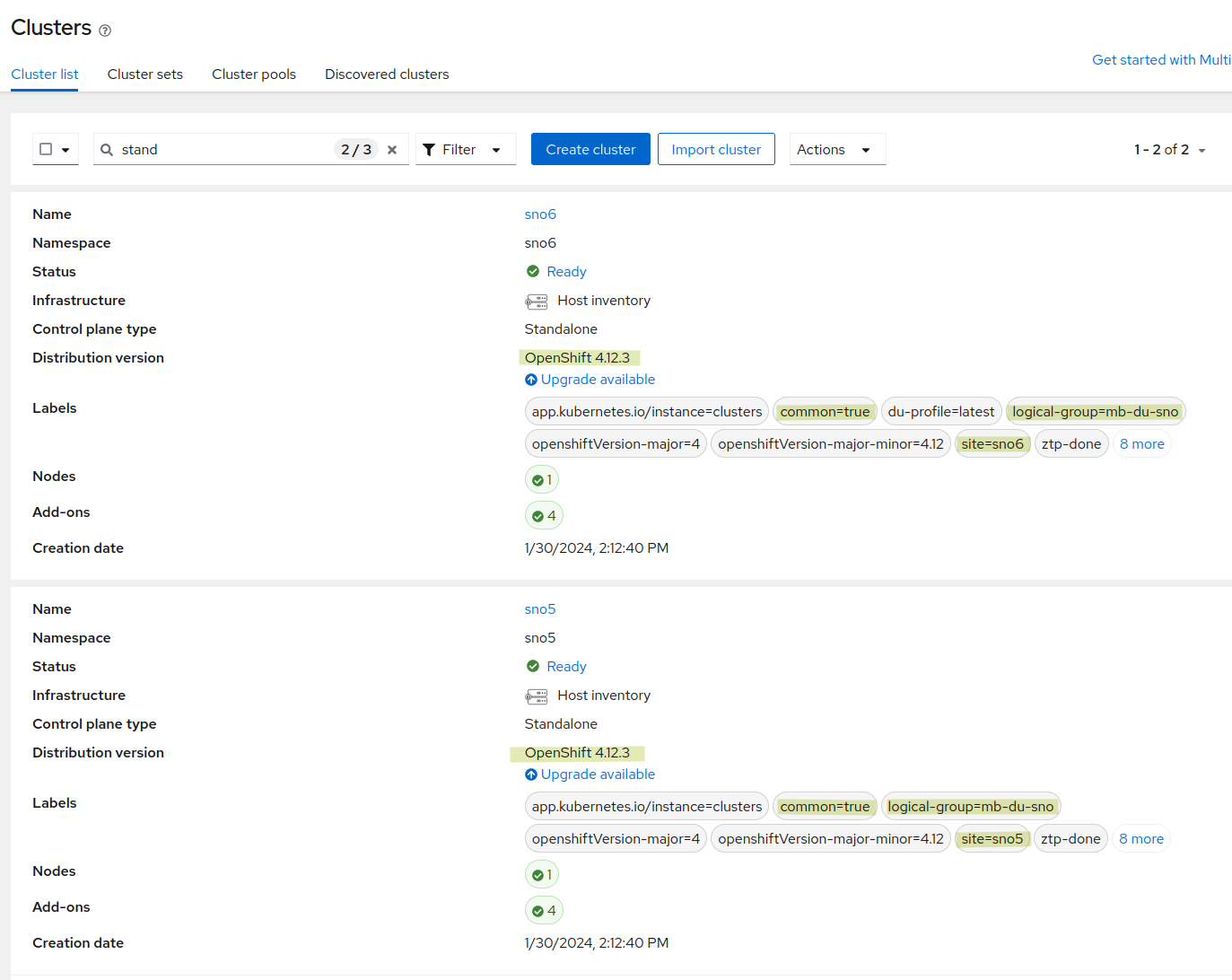Switch to the Cluster sets tab
Screen dimensions: 1232x980
coord(145,74)
